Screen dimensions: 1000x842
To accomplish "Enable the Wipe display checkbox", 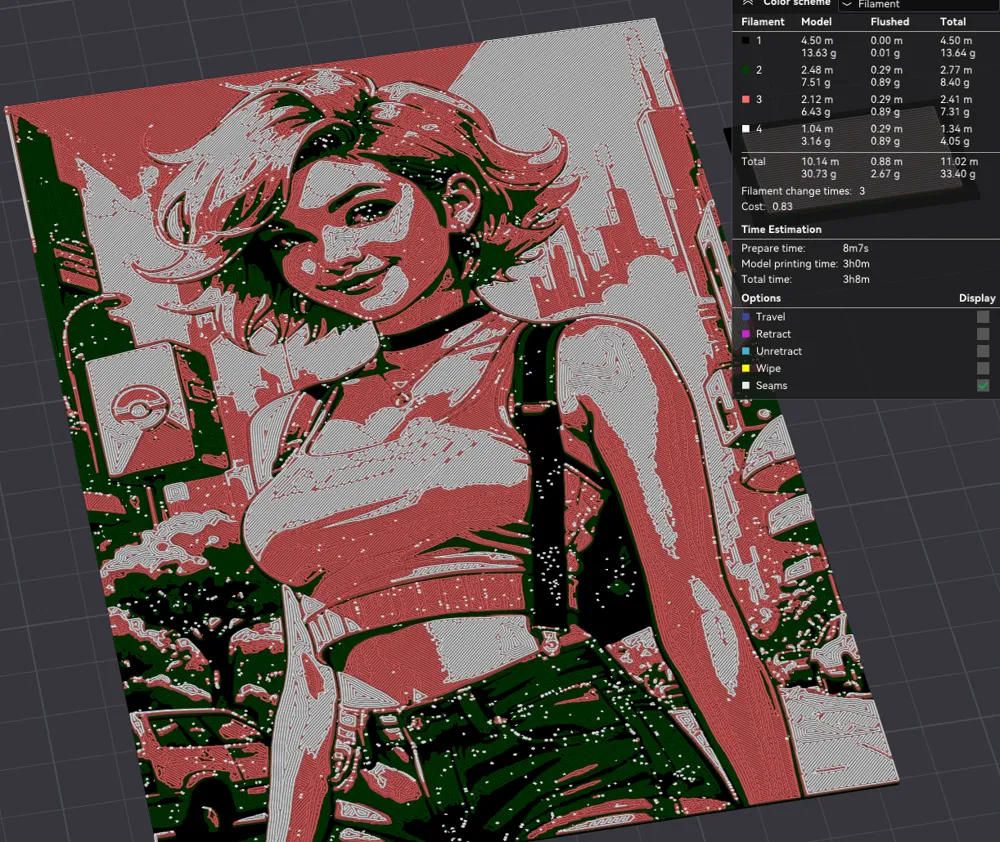I will tap(983, 368).
